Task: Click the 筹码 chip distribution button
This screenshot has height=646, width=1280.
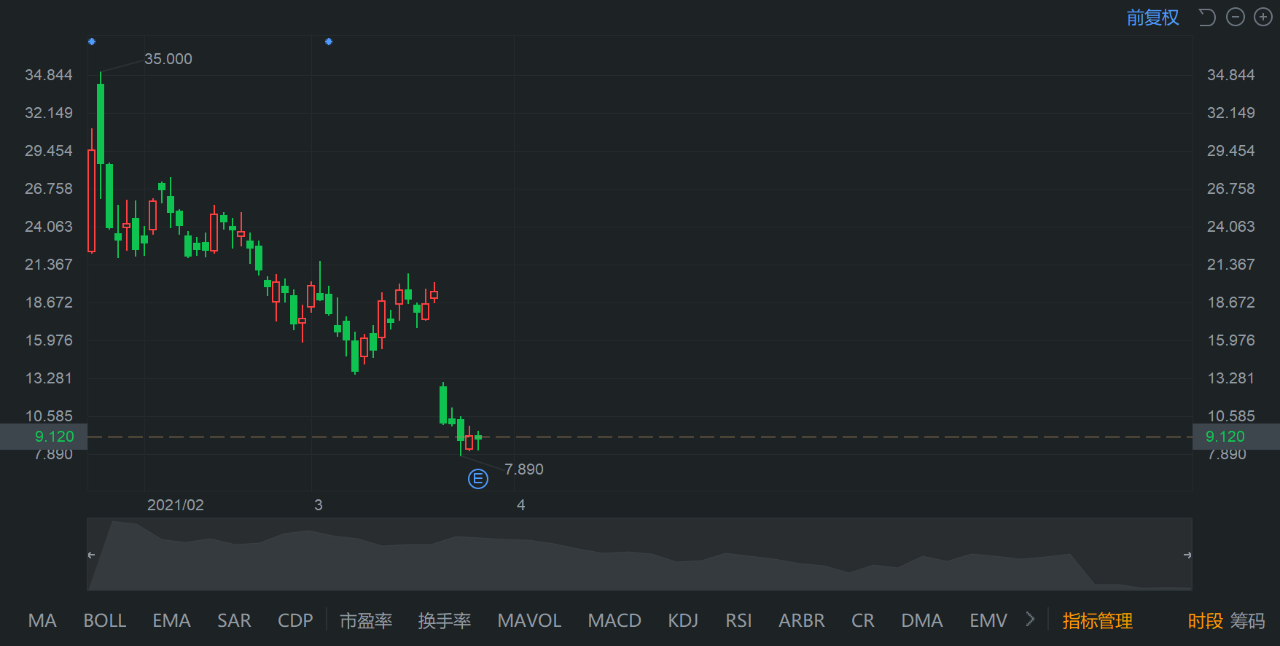Action: [x=1247, y=621]
